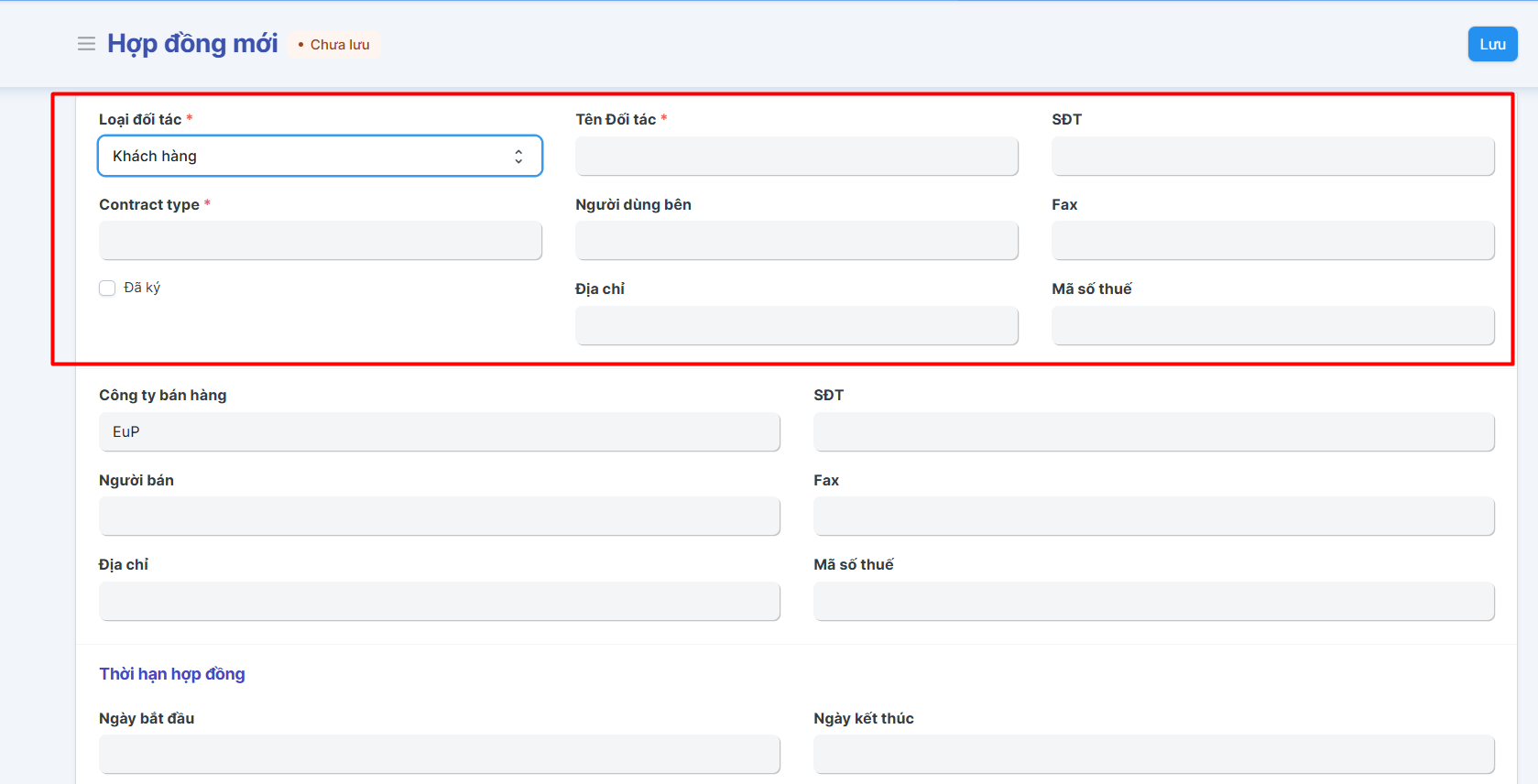This screenshot has width=1538, height=784.
Task: Click the Người dùng bên field
Action: (796, 241)
